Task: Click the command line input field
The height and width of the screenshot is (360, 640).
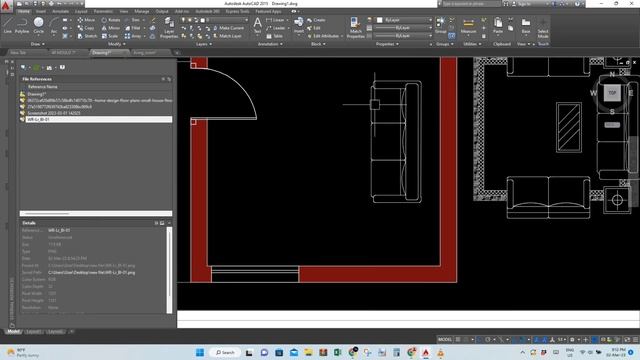Action: (x=408, y=324)
